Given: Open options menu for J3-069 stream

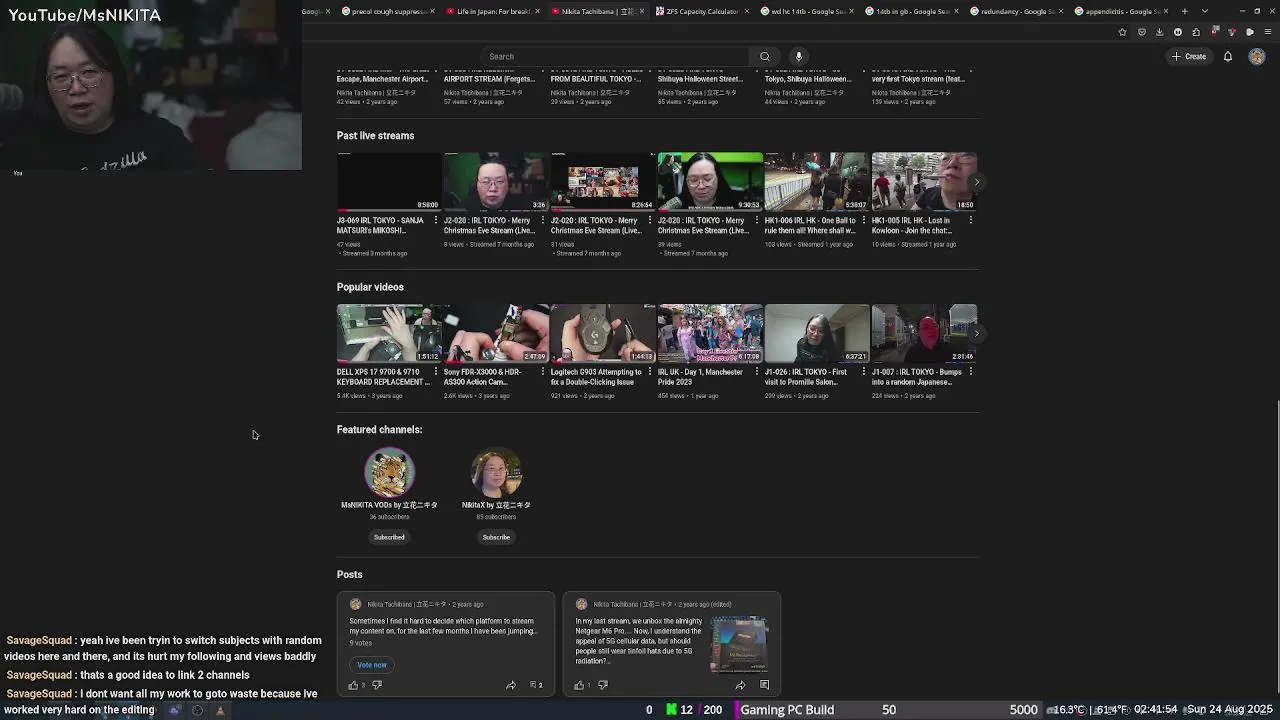Looking at the screenshot, I should tap(436, 220).
